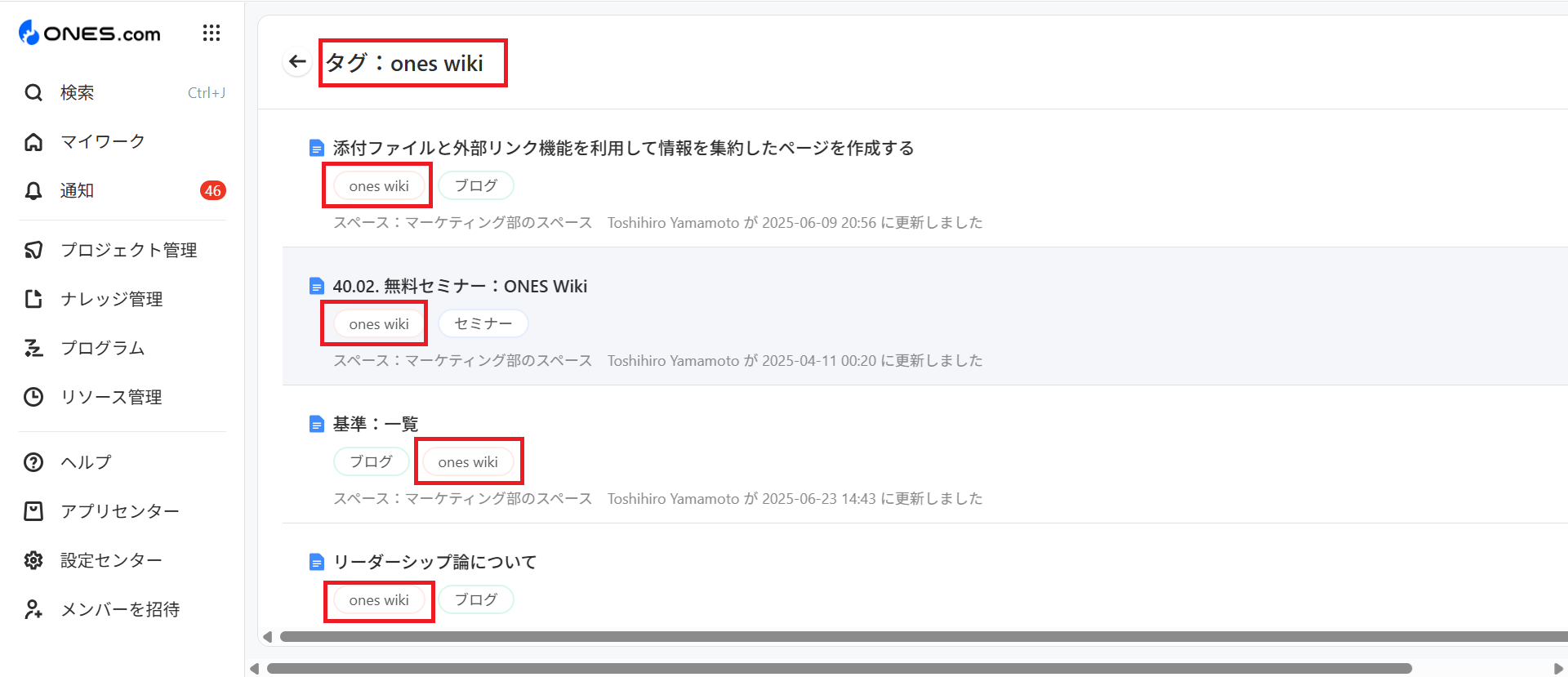This screenshot has width=1568, height=677.
Task: Click ブログ tag under 添付ファイル page
Action: [476, 185]
